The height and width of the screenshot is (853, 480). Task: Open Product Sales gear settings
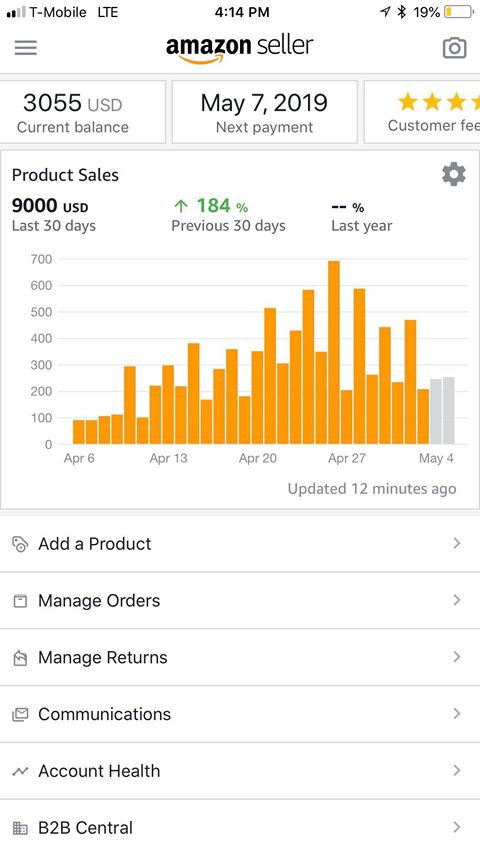(x=453, y=175)
